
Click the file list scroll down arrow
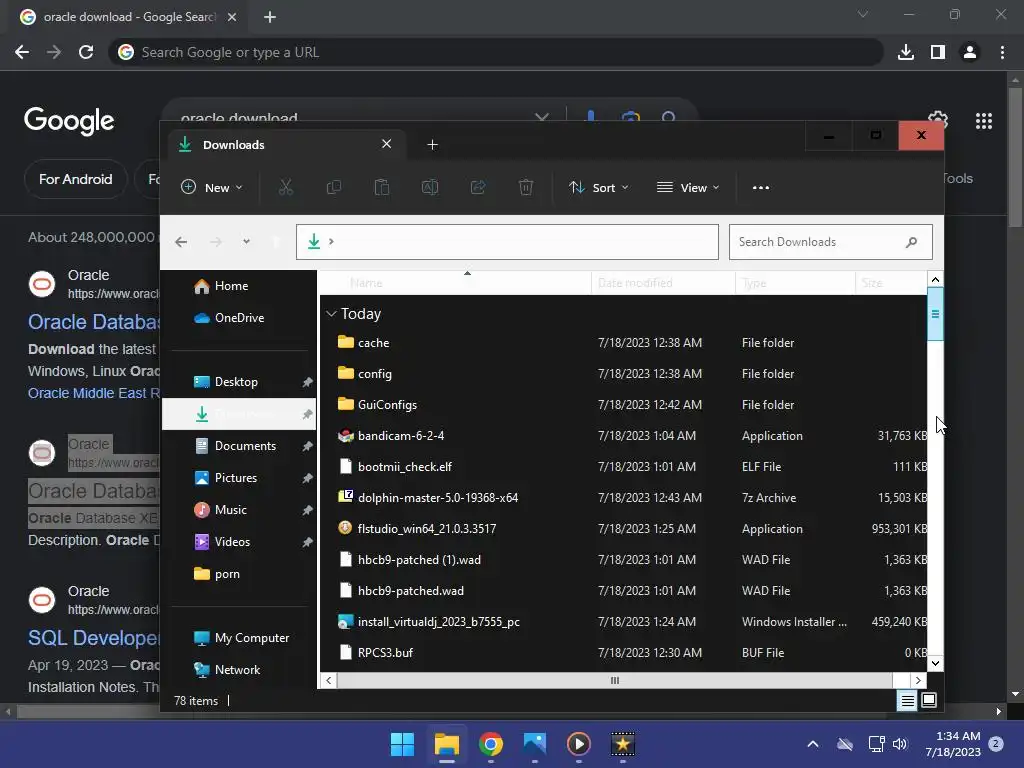[935, 664]
